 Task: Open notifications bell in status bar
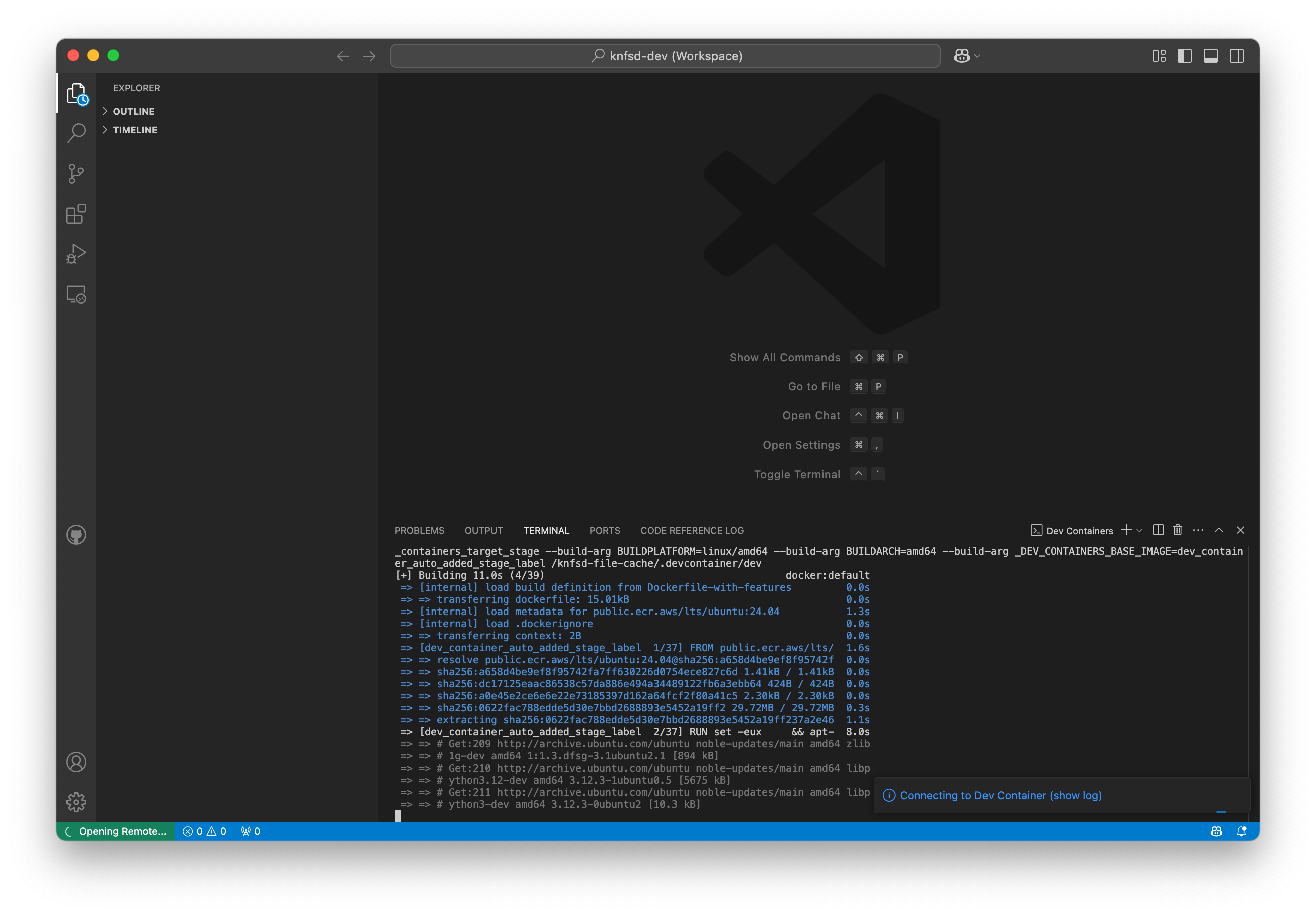(x=1241, y=831)
